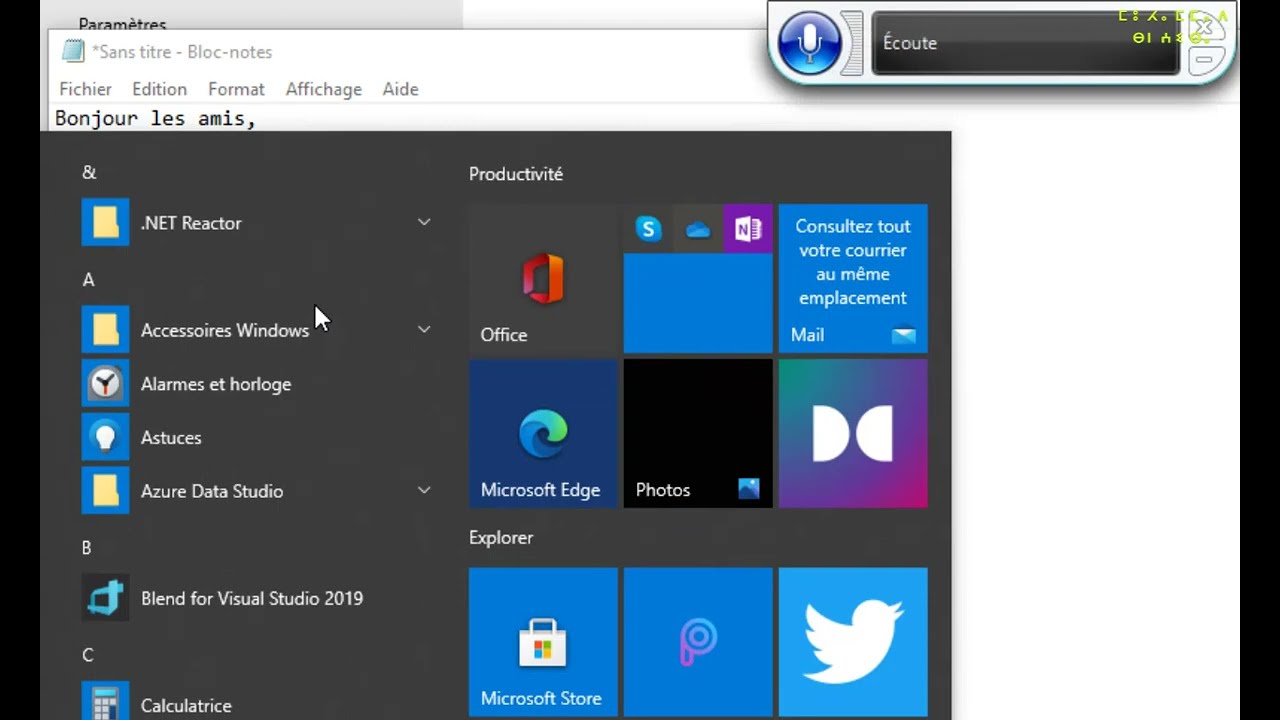Launch Microsoft Edge tile
Image resolution: width=1280 pixels, height=720 pixels.
[543, 433]
